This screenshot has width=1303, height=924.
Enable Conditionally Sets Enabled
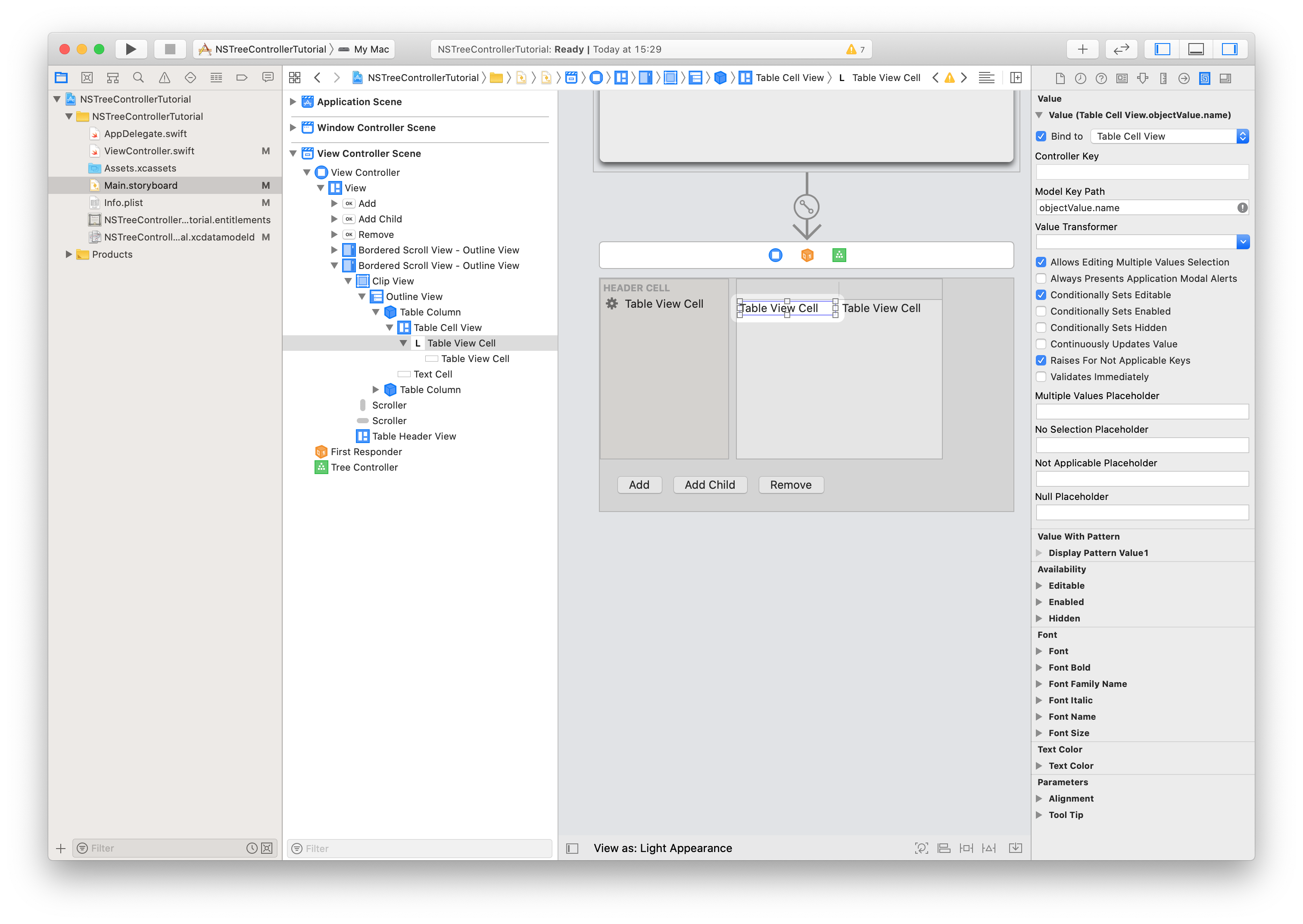point(1041,311)
